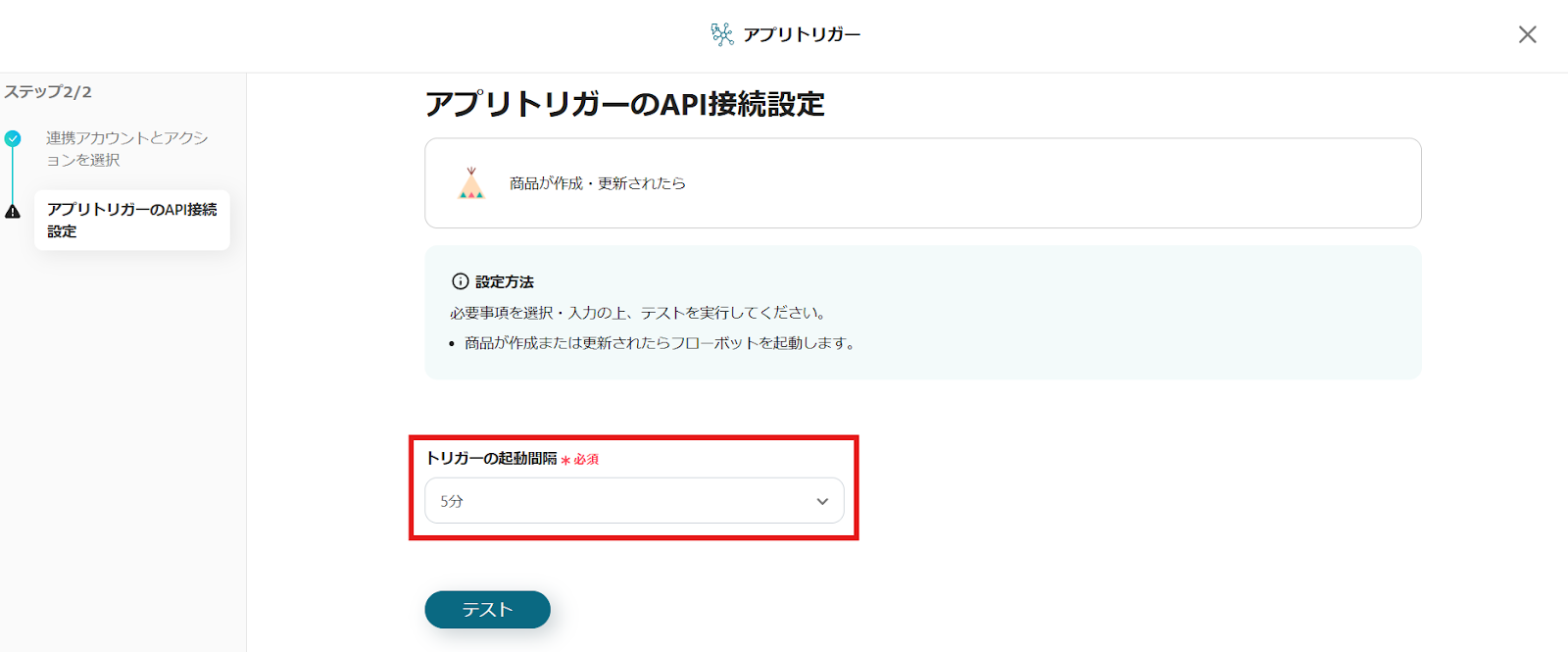Click the ステップ2/2 label
This screenshot has width=1568, height=652.
[48, 92]
